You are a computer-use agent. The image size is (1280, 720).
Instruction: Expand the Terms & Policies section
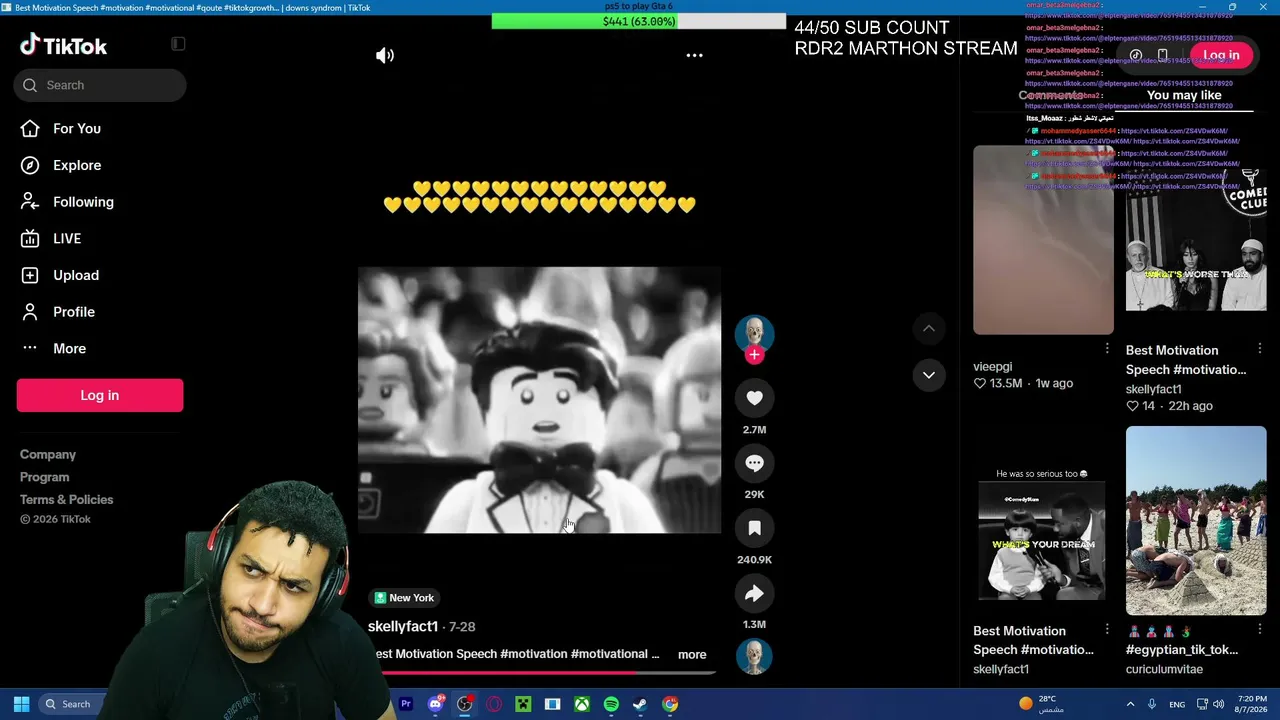click(x=67, y=500)
